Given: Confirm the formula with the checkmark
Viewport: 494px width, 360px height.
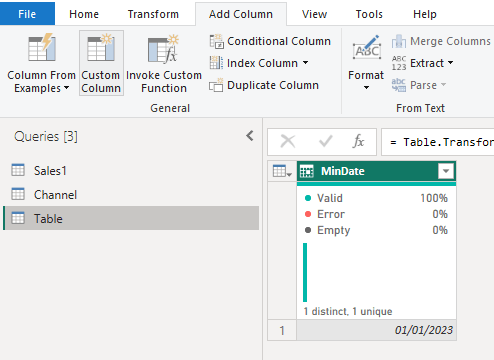Looking at the screenshot, I should pos(325,142).
